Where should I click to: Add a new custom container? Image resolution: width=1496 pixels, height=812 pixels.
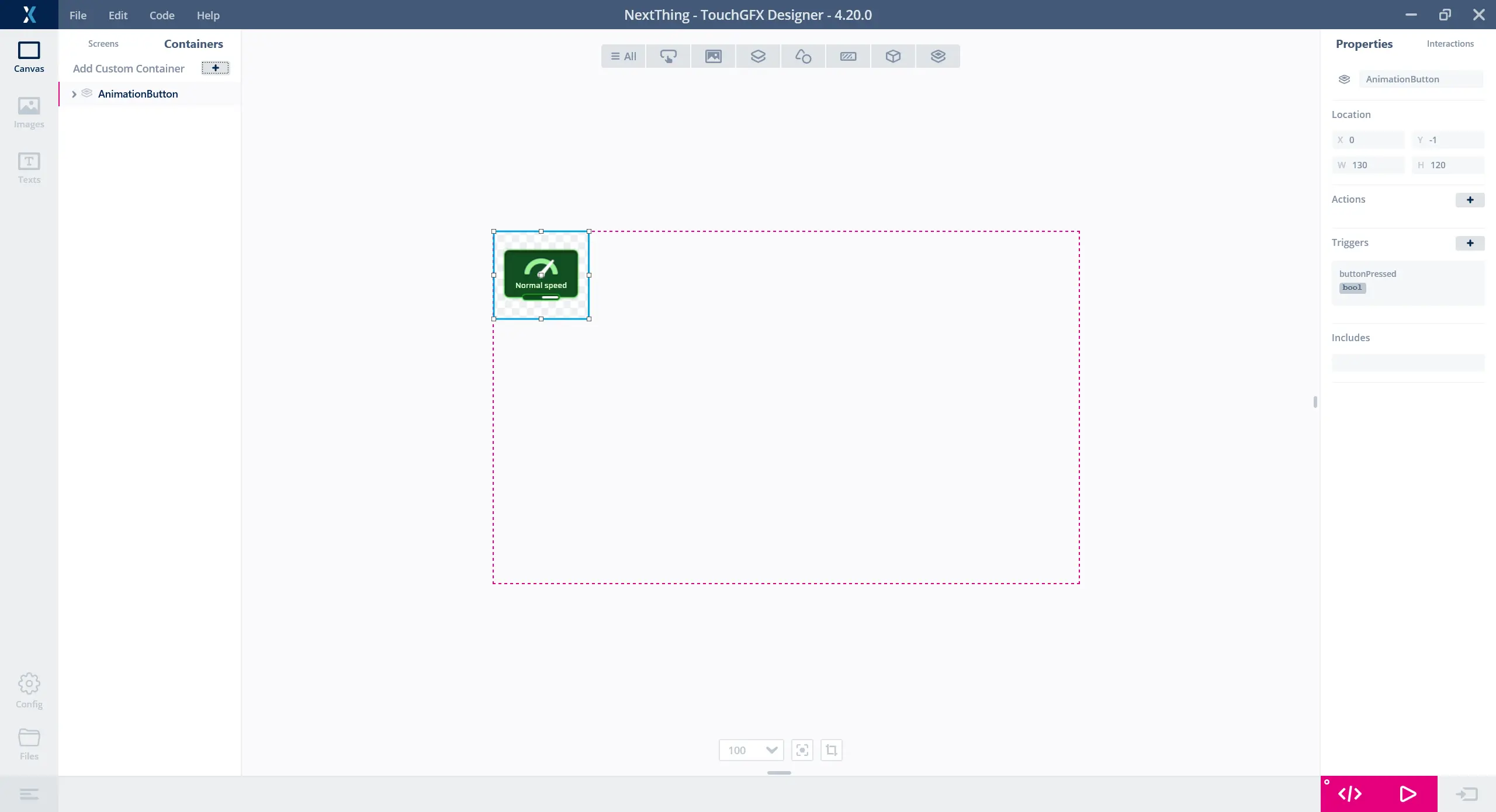tap(215, 68)
